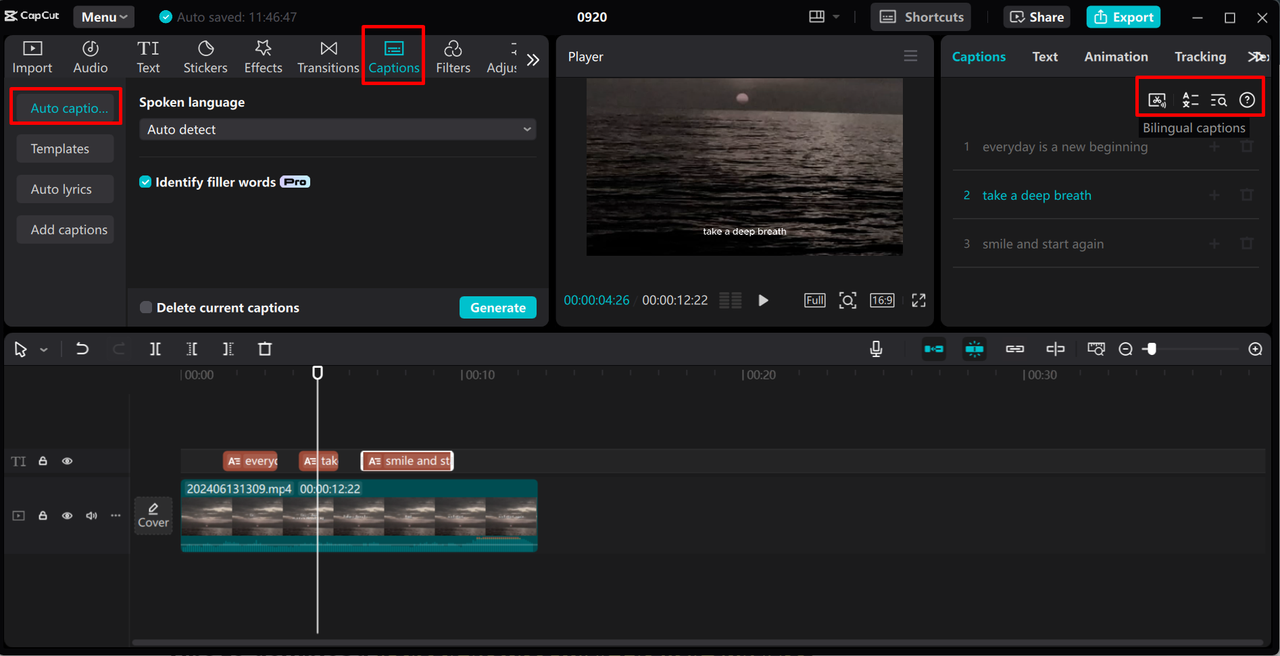Zoom in timeline with plus icon

(1256, 349)
